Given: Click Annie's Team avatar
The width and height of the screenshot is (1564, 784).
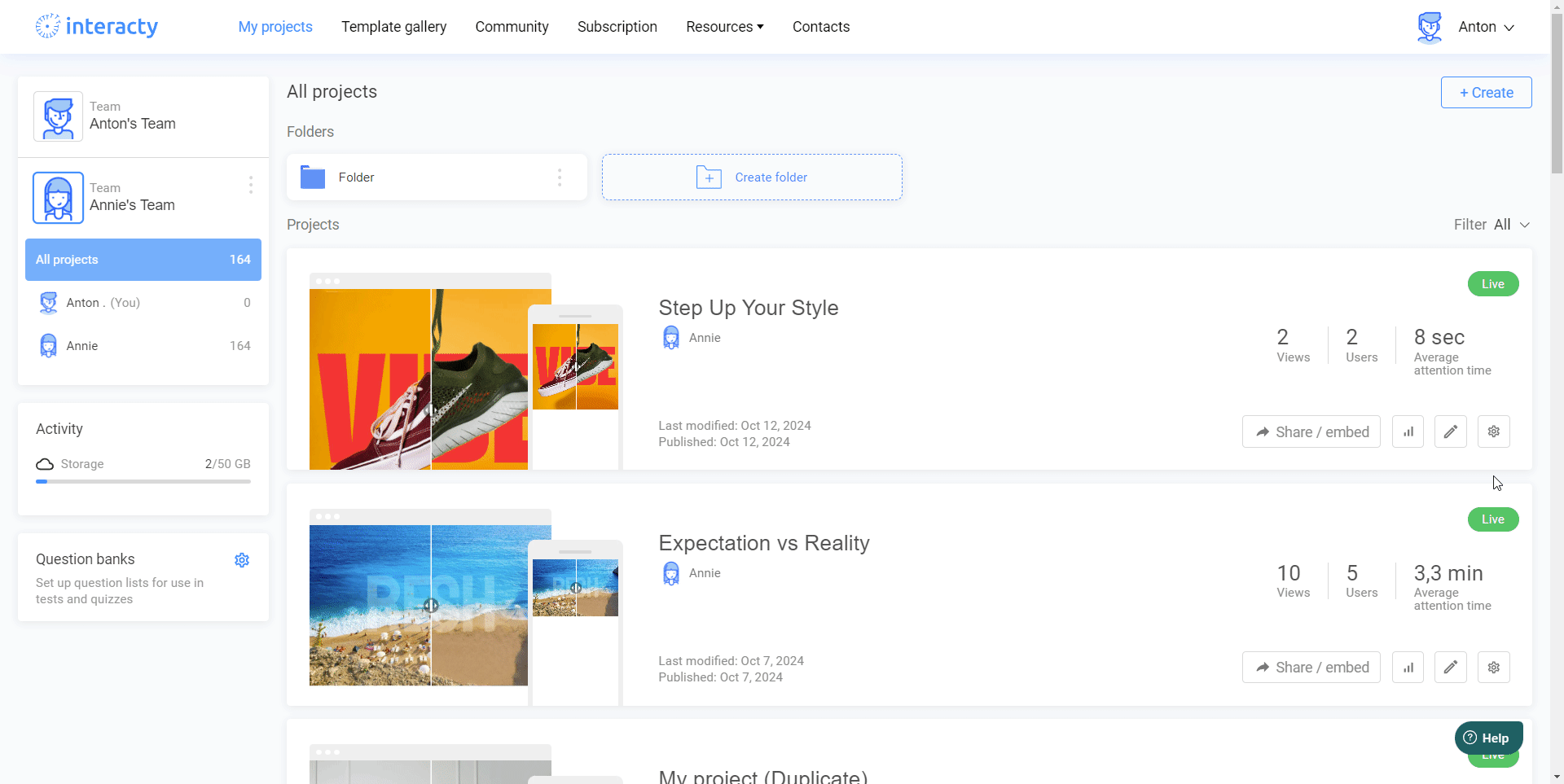Looking at the screenshot, I should click(58, 198).
